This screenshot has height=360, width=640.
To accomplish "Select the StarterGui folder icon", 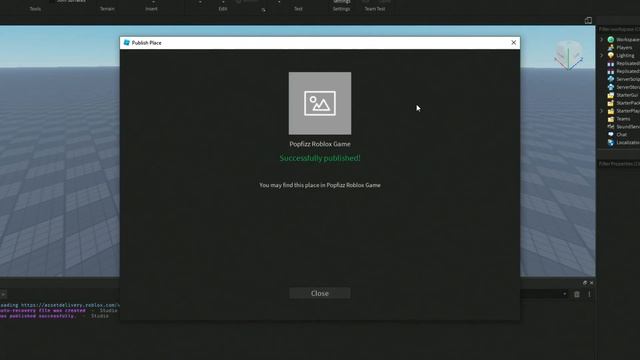I will pyautogui.click(x=611, y=95).
